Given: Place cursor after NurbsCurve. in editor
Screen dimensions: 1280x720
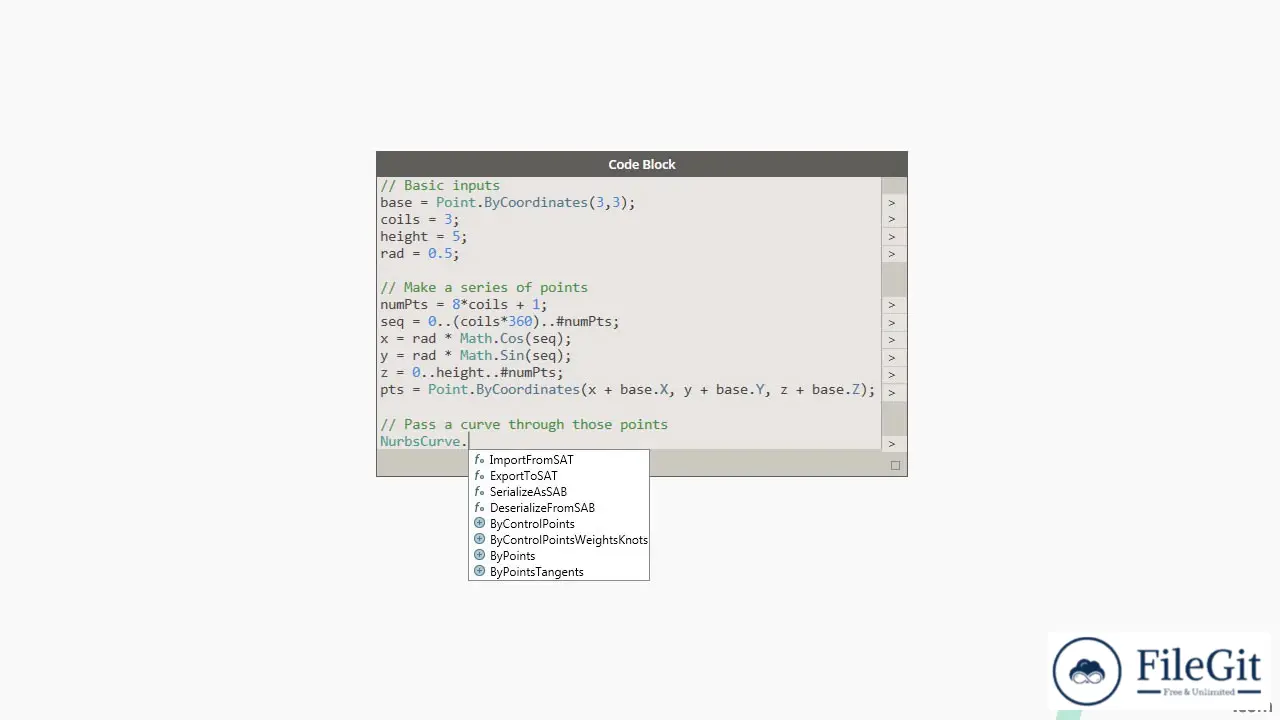Looking at the screenshot, I should [x=469, y=441].
